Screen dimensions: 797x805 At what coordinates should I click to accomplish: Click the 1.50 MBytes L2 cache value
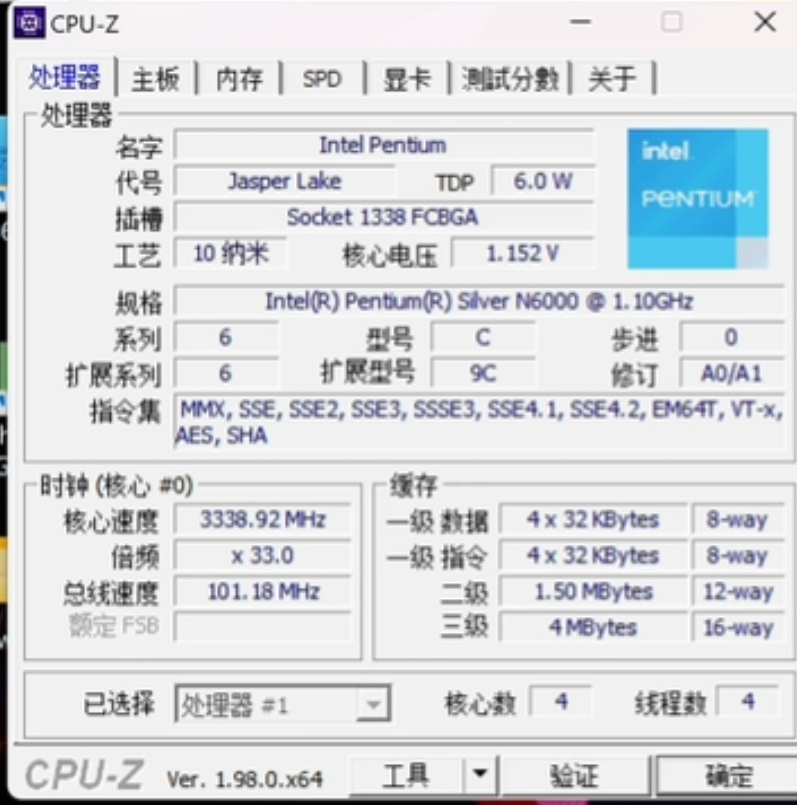pyautogui.click(x=593, y=591)
